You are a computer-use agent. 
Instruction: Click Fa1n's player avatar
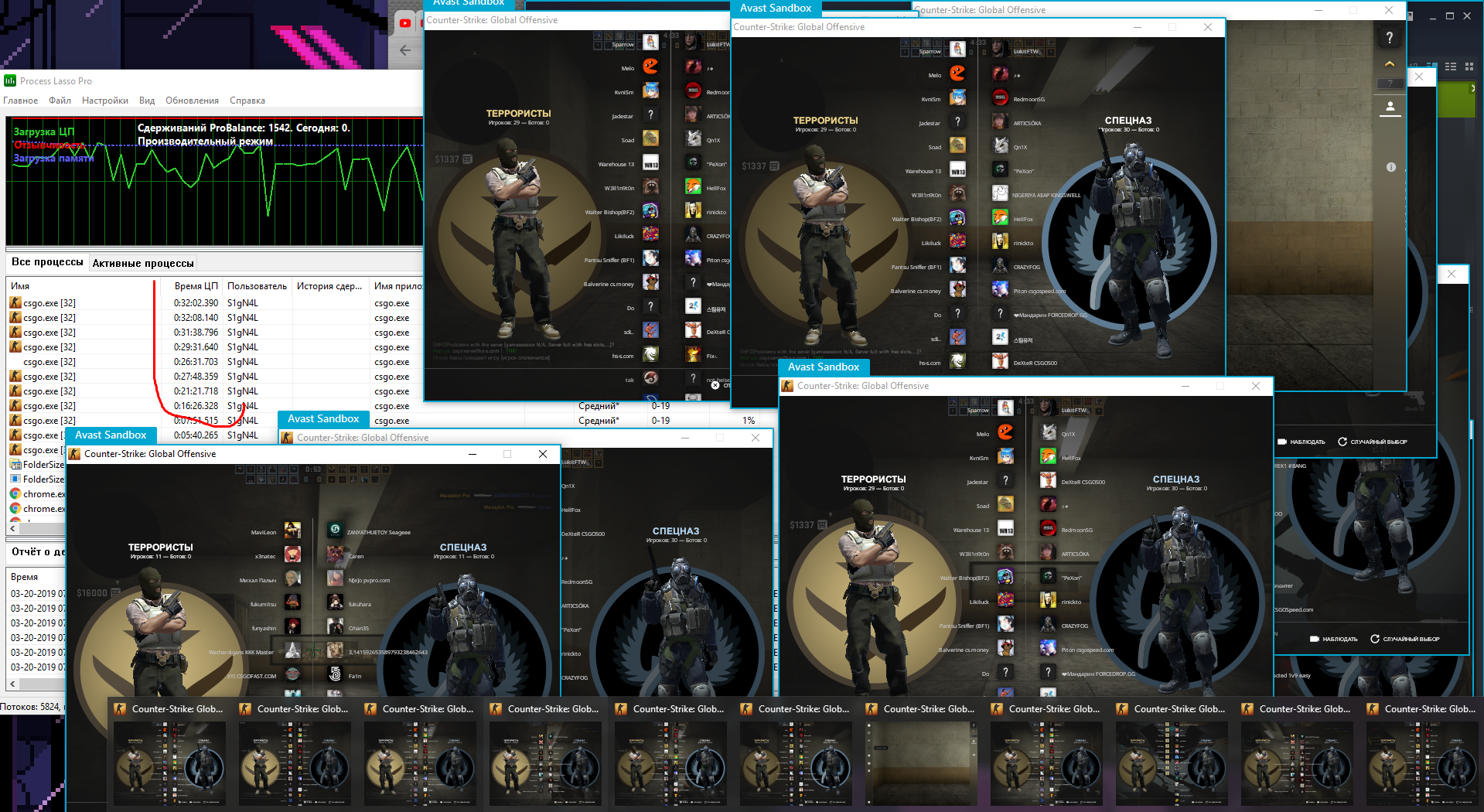335,674
